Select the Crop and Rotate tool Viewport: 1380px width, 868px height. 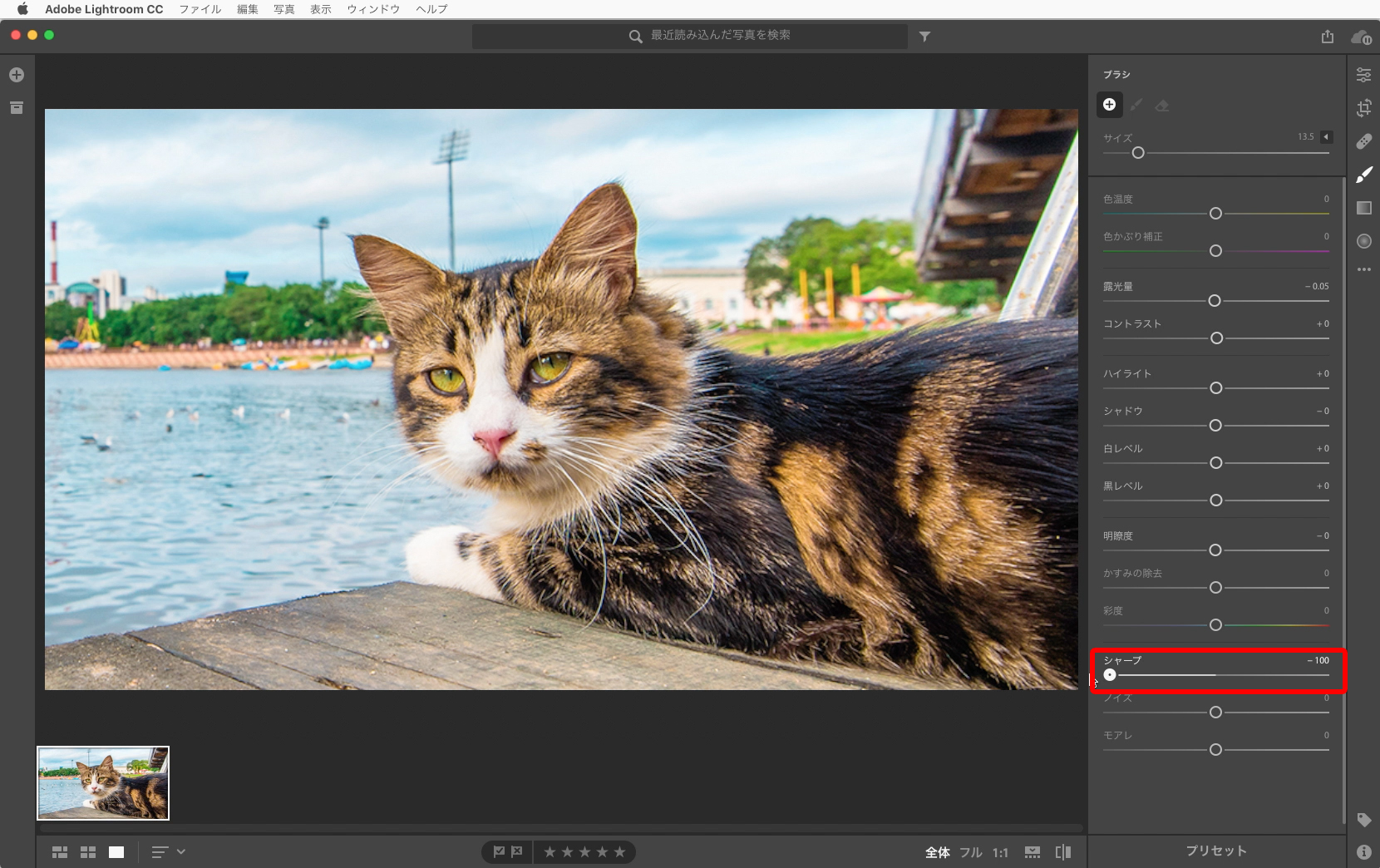tap(1363, 108)
